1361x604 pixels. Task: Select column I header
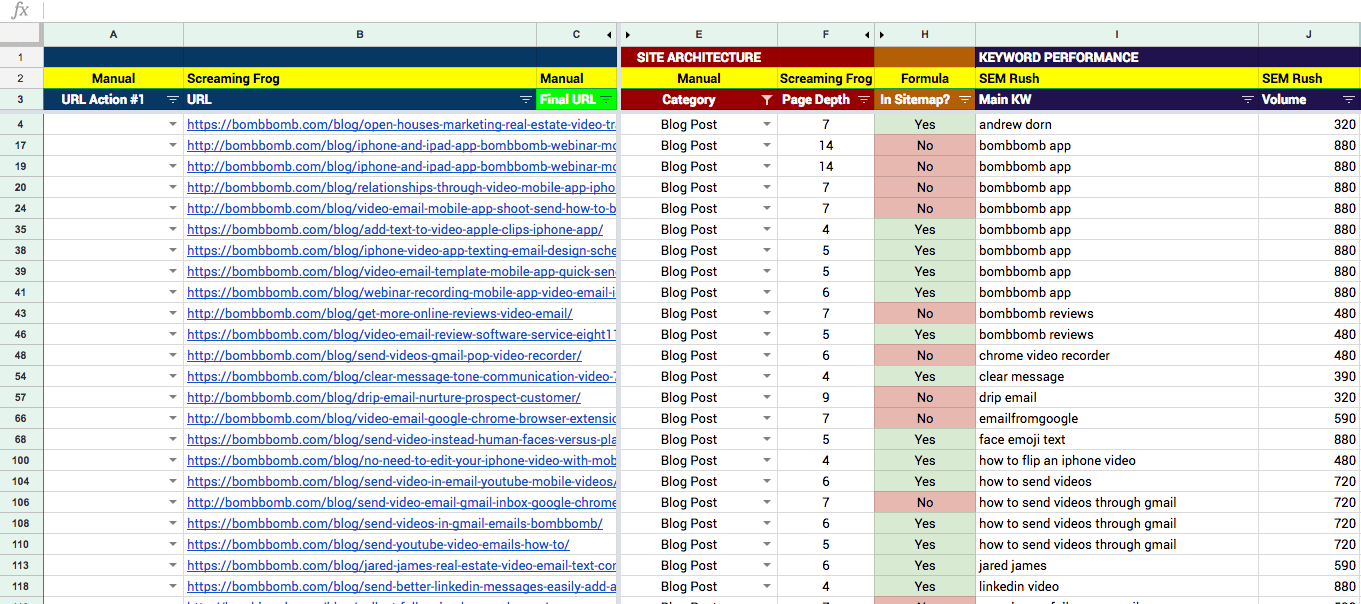coord(1117,35)
